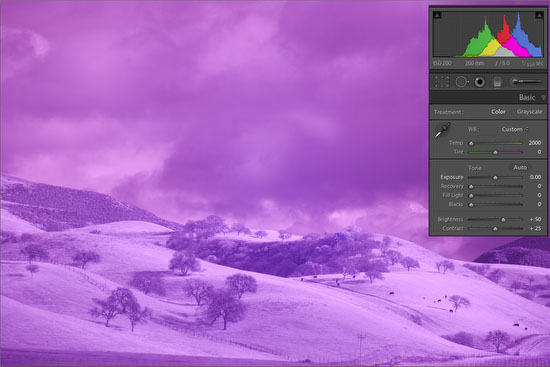This screenshot has height=367, width=550.
Task: Activate the Spot Removal tool
Action: click(x=462, y=82)
